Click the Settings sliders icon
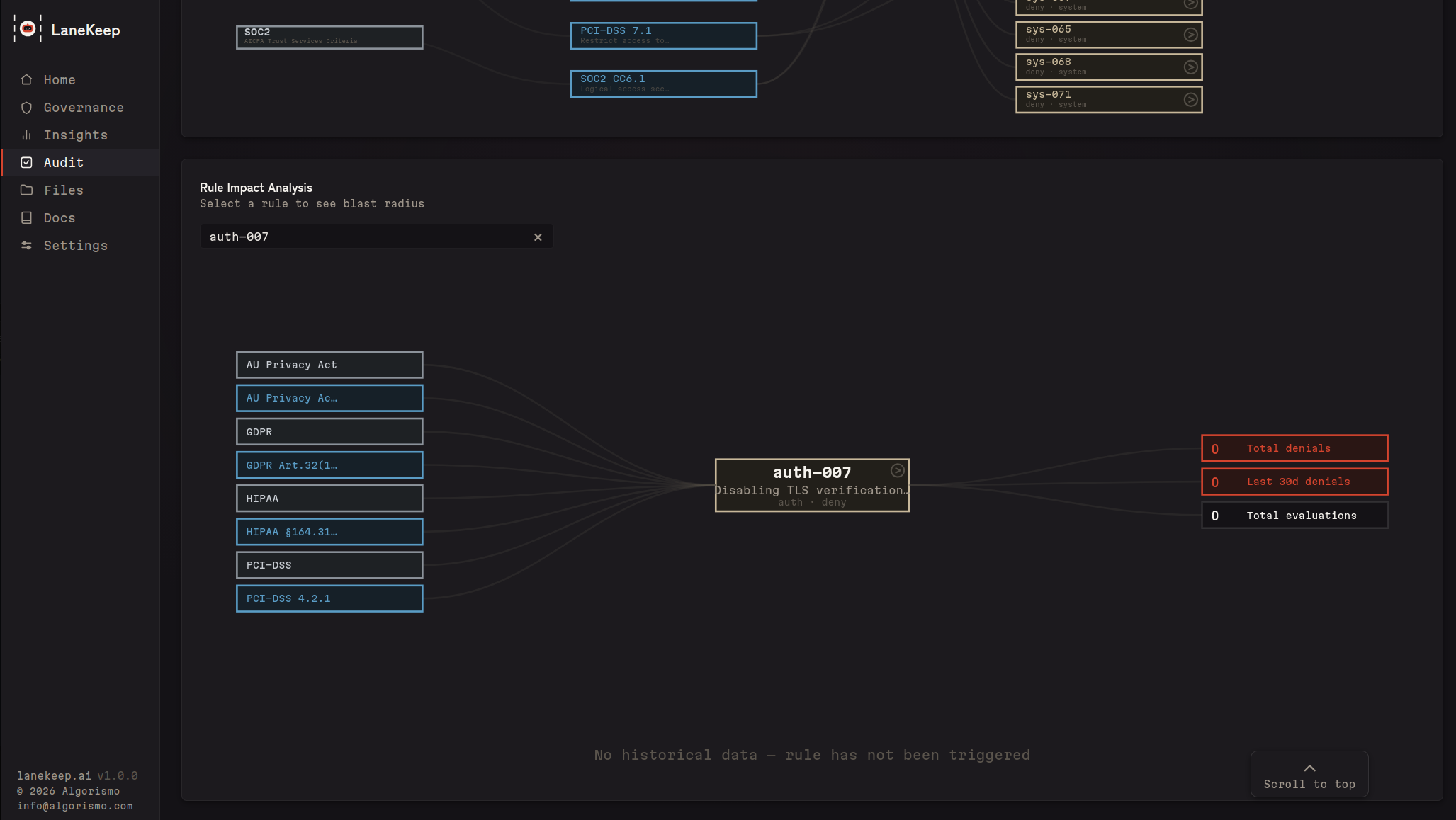1456x820 pixels. point(26,246)
